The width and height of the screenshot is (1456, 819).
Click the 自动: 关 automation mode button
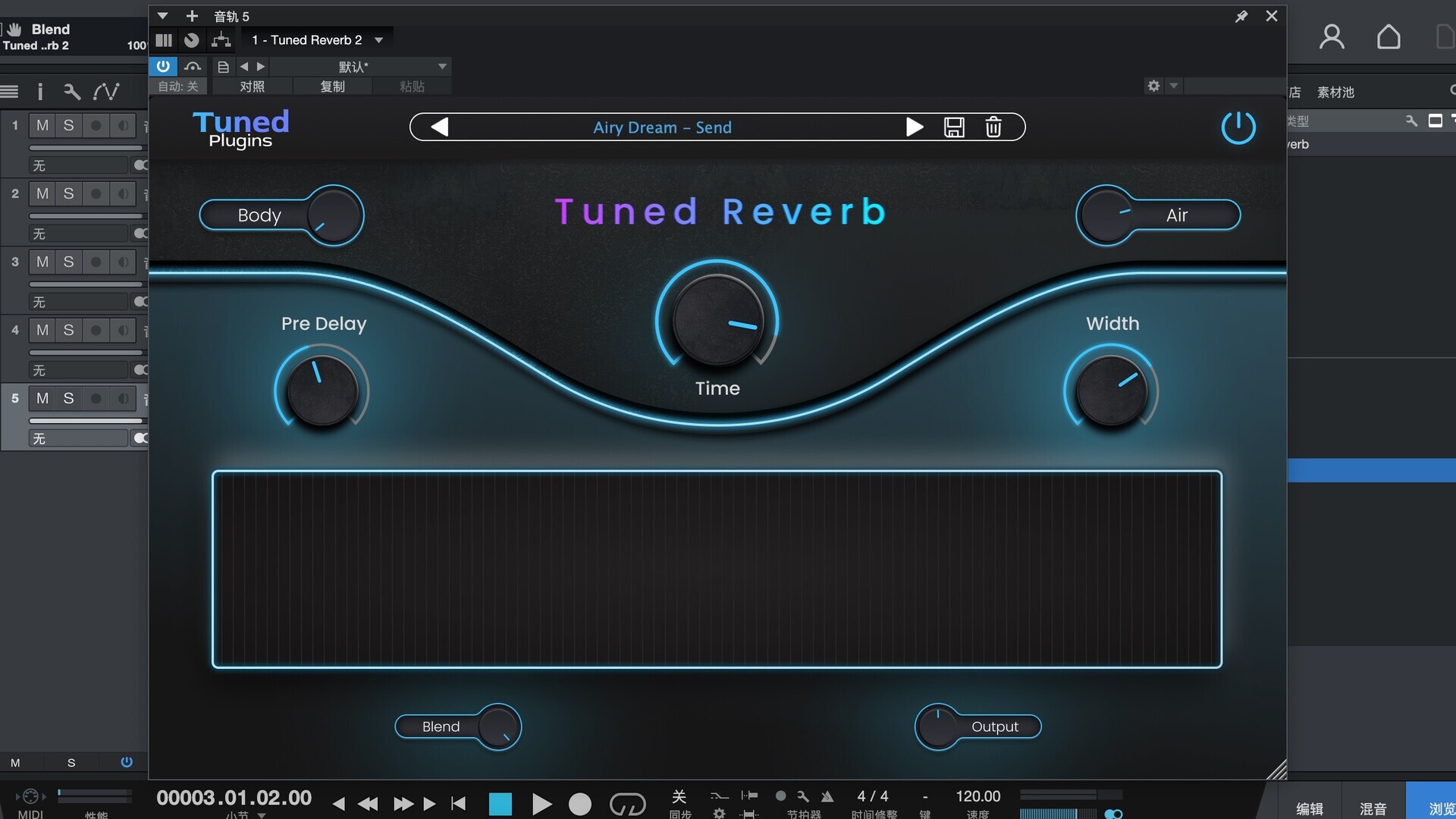point(178,86)
